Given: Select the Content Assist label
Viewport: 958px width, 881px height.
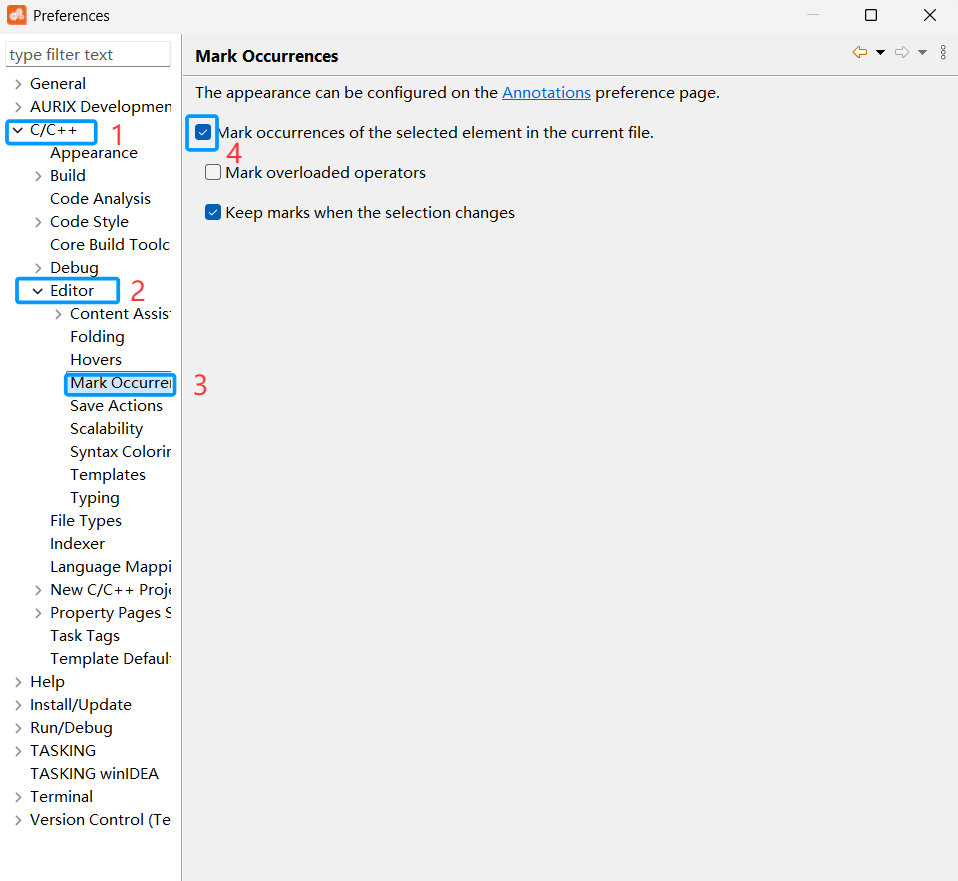Looking at the screenshot, I should 120,314.
